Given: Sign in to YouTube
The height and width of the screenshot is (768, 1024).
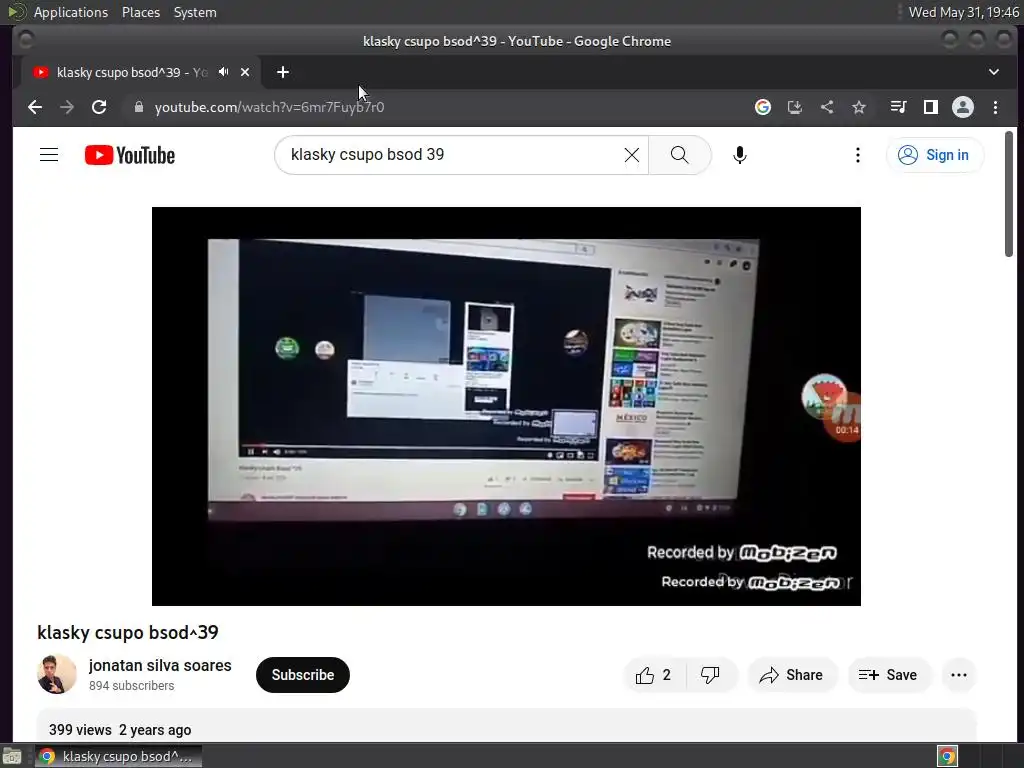Looking at the screenshot, I should pyautogui.click(x=935, y=155).
